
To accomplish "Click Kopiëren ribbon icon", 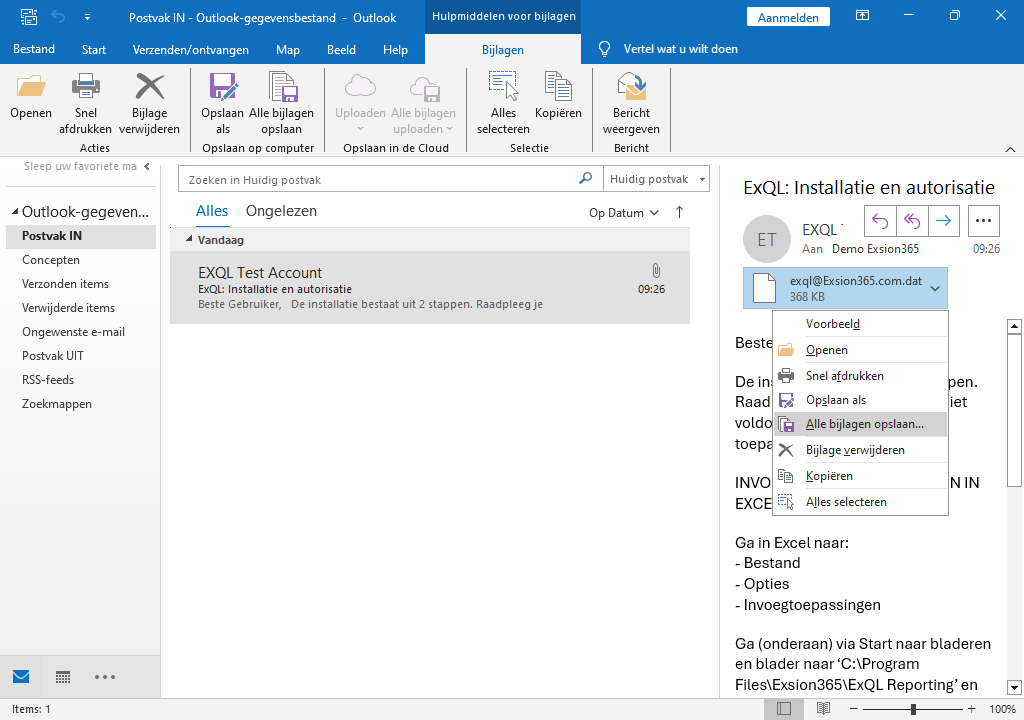I will [558, 86].
